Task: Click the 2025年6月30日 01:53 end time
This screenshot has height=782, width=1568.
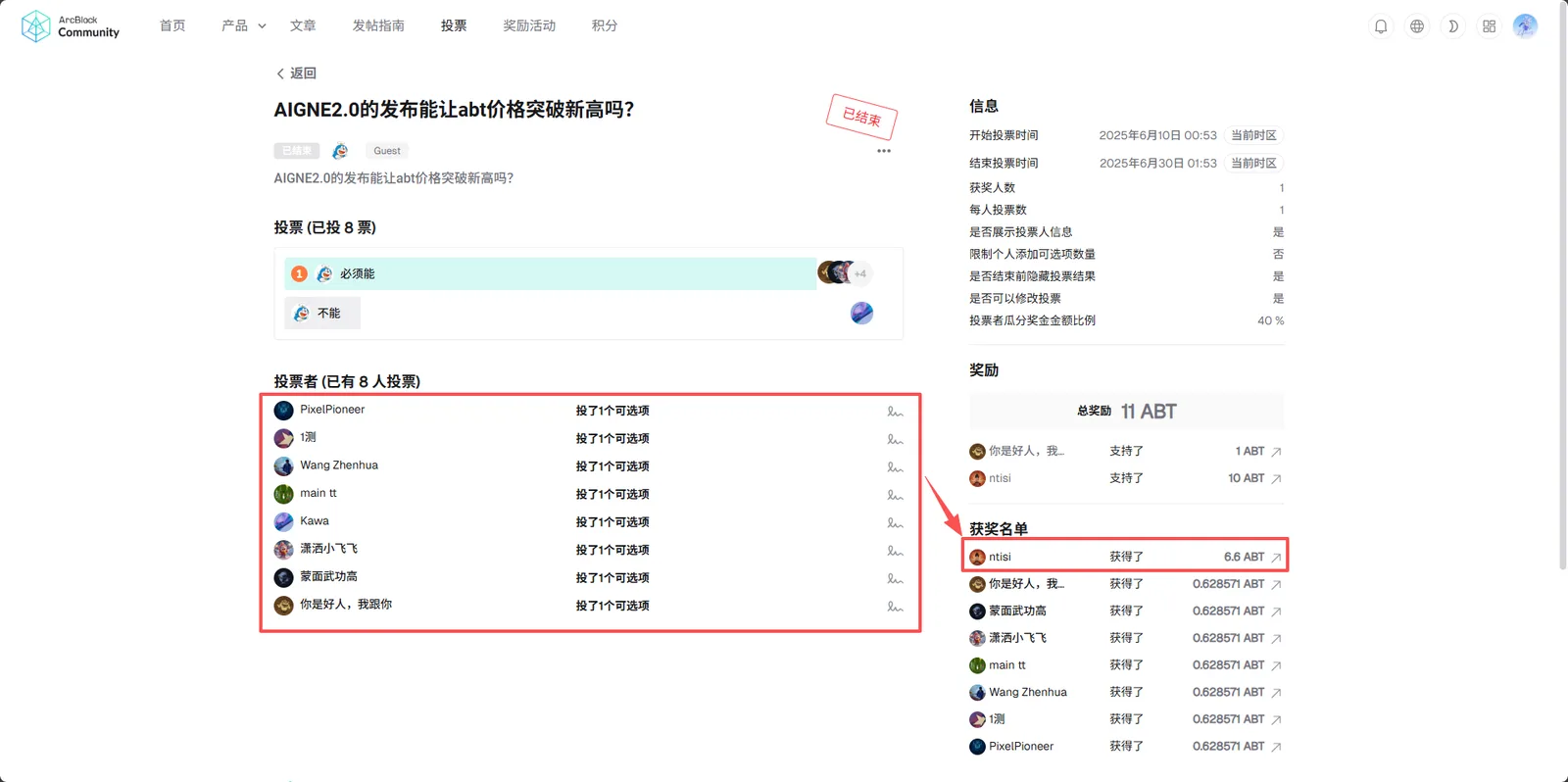Action: tap(1157, 163)
